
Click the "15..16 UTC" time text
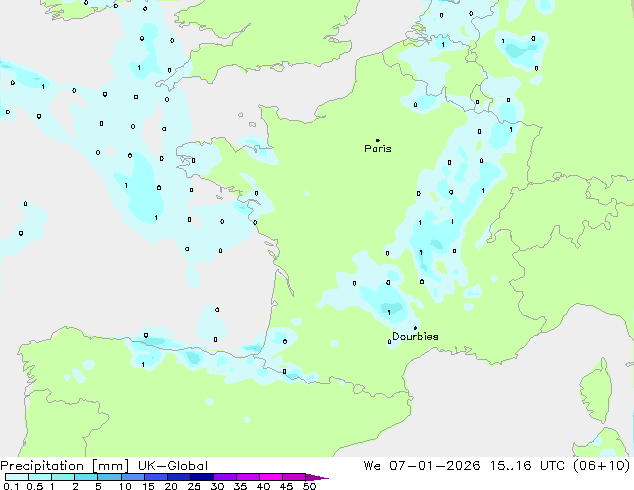coord(526,466)
